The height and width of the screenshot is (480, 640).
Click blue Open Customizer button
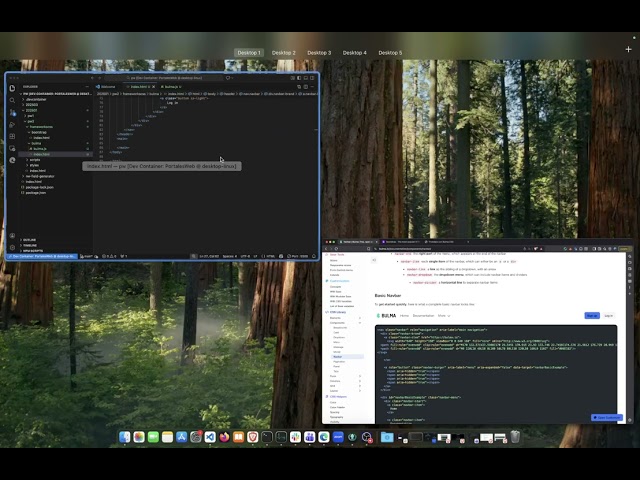point(607,418)
